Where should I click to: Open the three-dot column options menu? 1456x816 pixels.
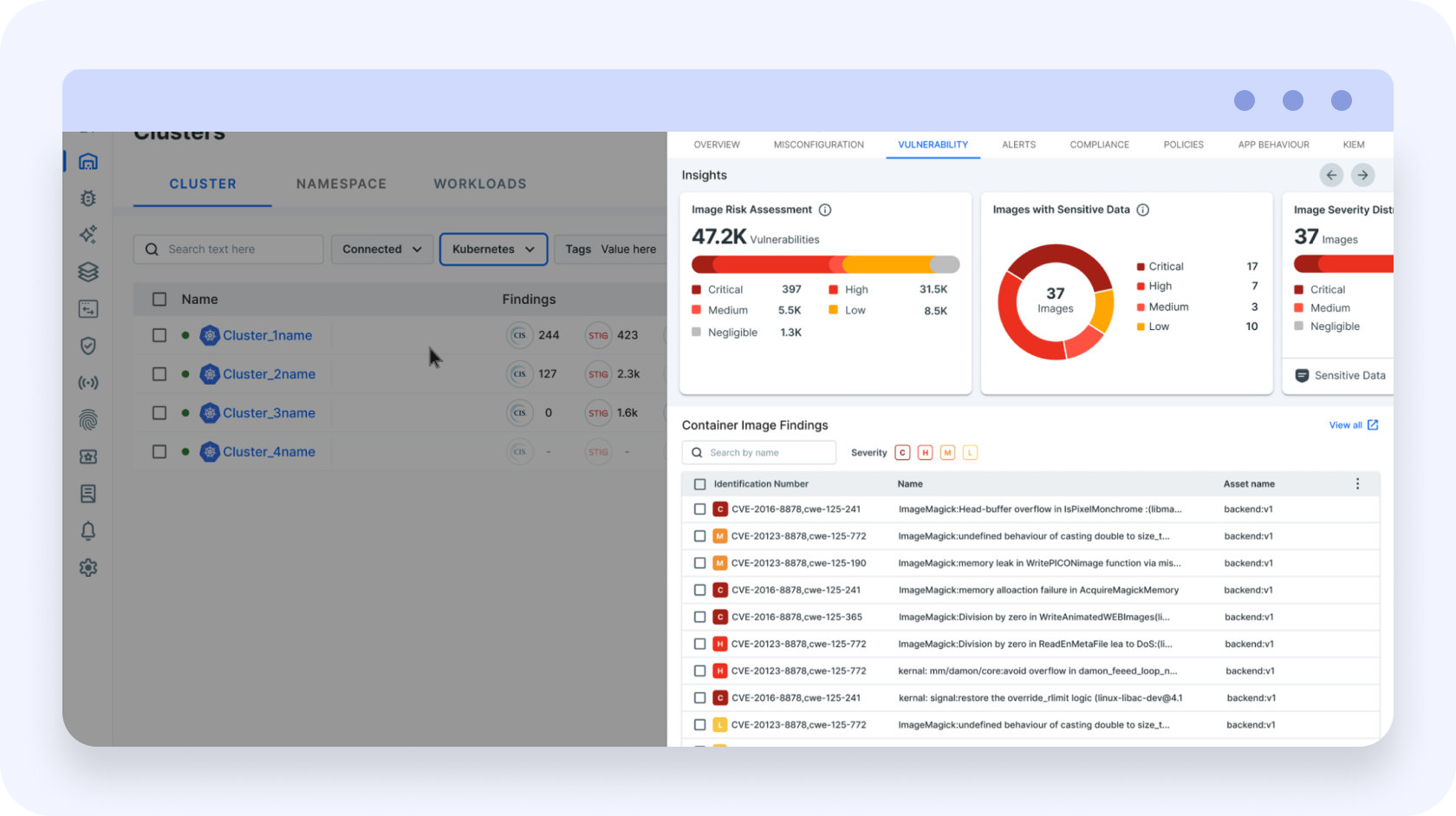1357,484
